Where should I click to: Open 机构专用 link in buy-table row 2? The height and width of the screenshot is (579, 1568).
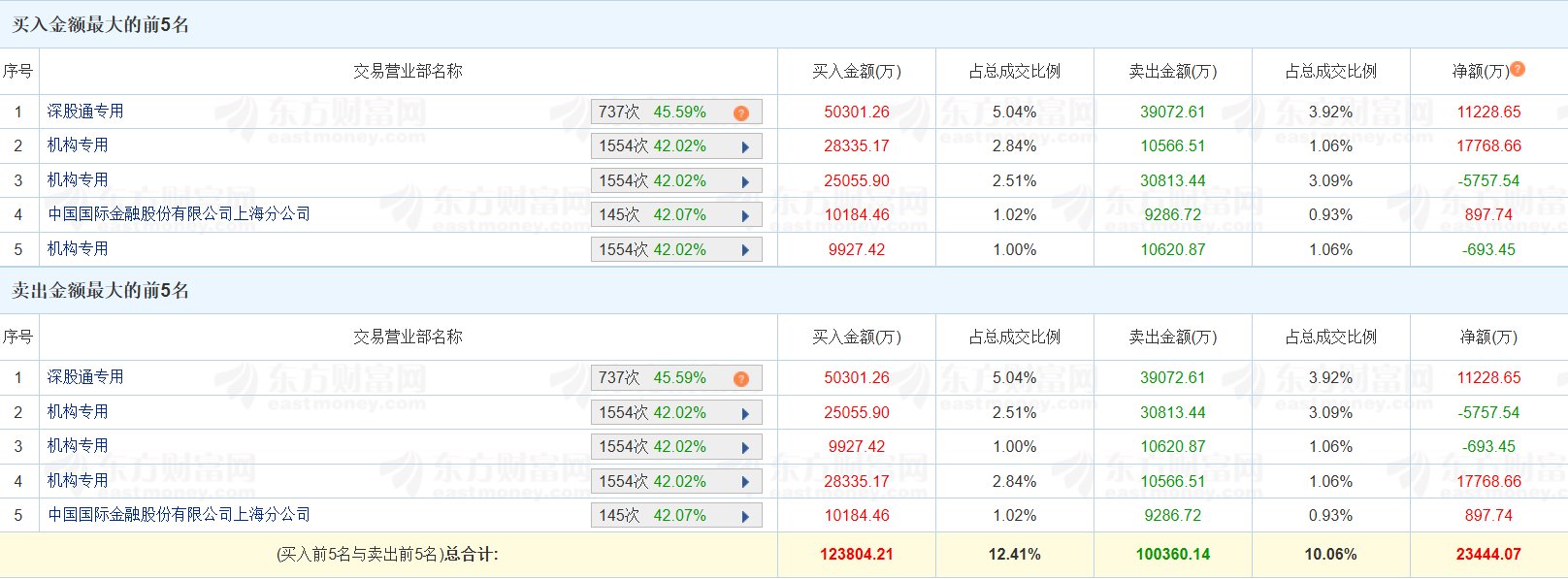click(78, 145)
